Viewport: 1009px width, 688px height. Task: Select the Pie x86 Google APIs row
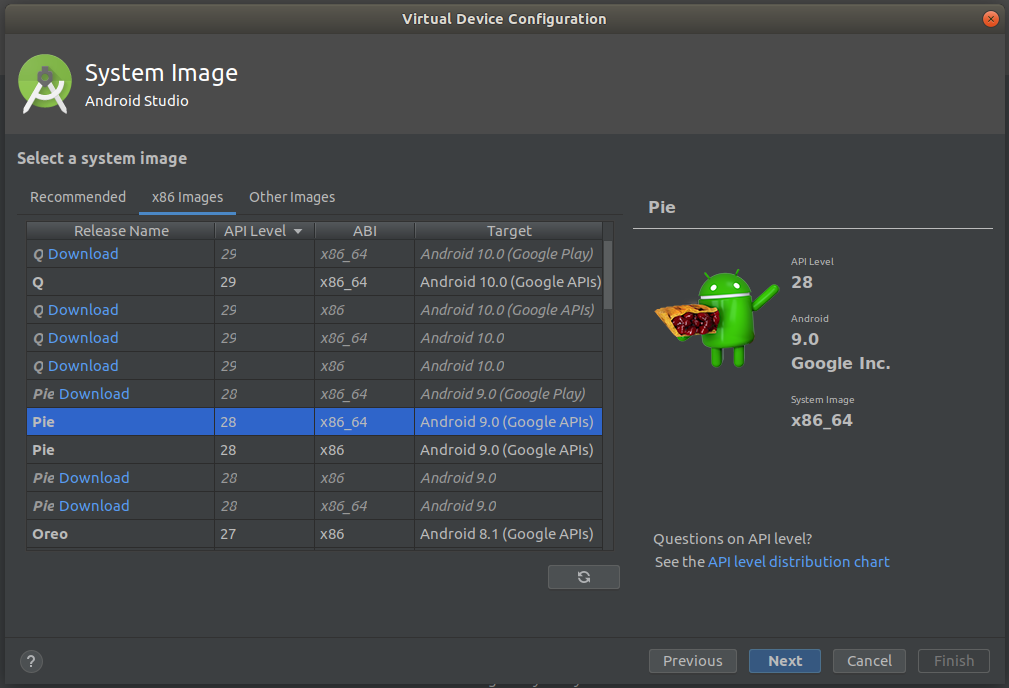(120, 449)
